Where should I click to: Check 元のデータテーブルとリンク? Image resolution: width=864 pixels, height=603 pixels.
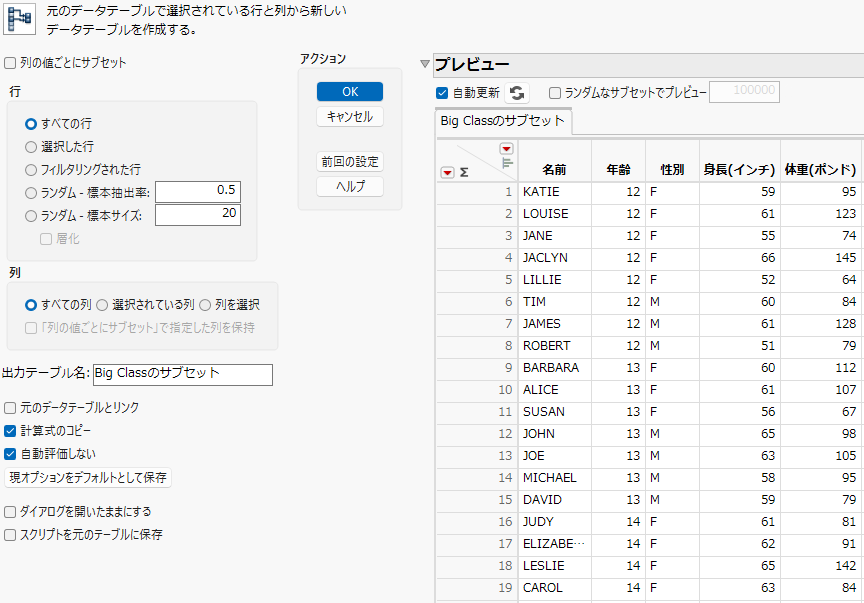tap(10, 408)
